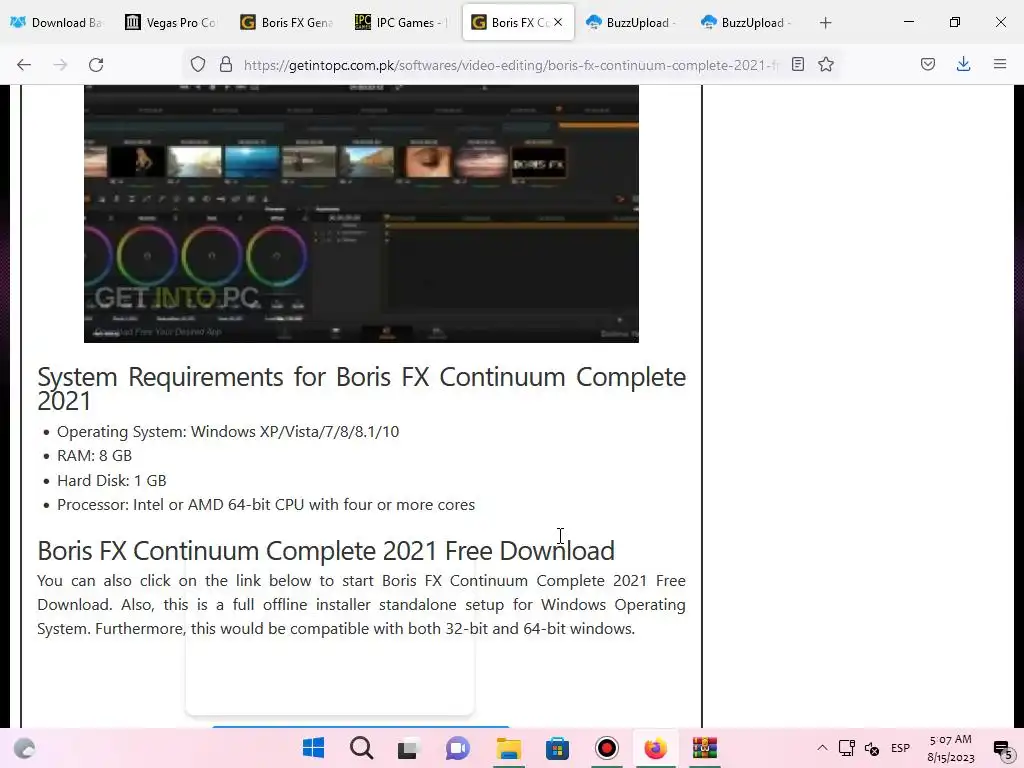Click the Free Download heading

point(326,551)
